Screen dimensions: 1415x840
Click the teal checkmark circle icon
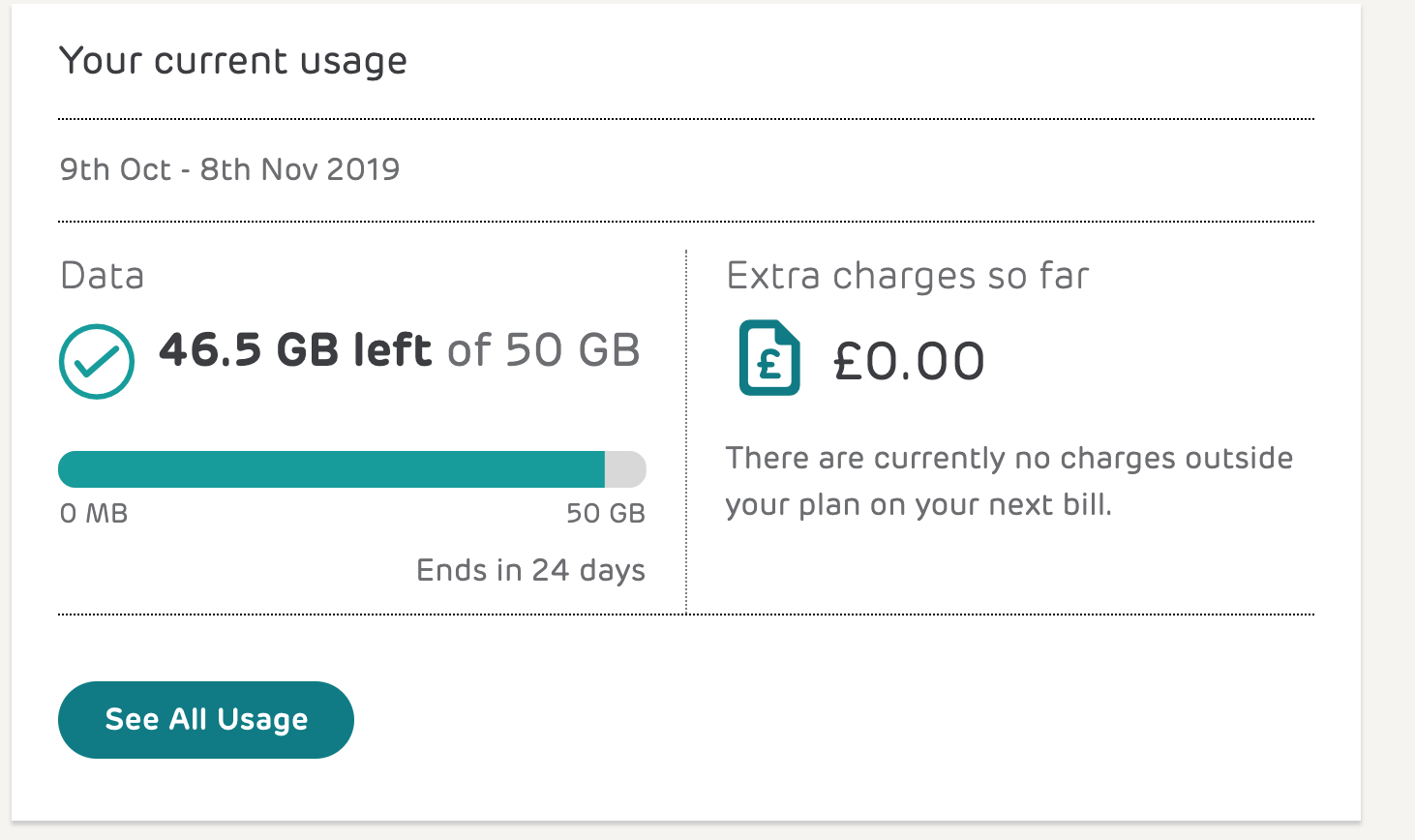97,361
